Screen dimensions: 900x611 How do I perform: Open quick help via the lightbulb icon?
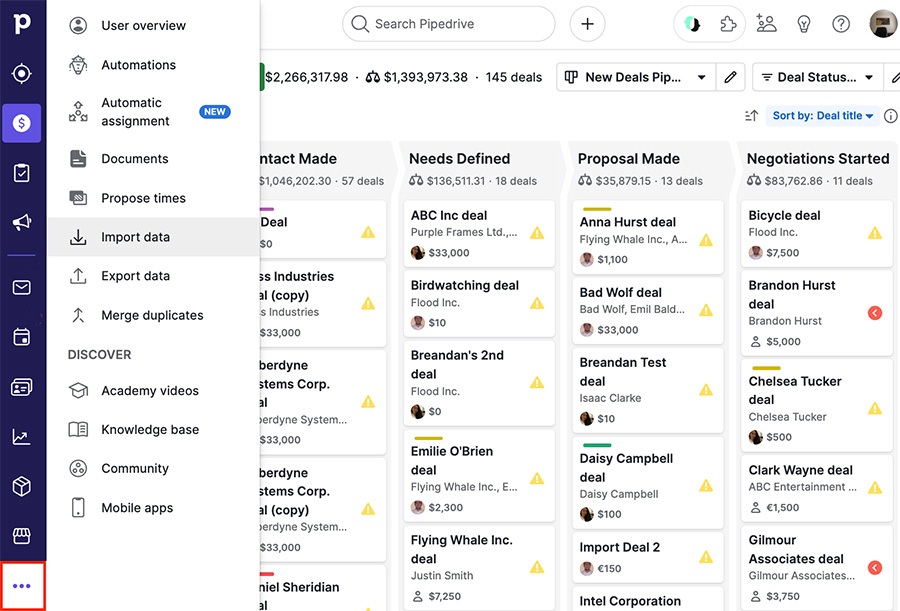[805, 23]
